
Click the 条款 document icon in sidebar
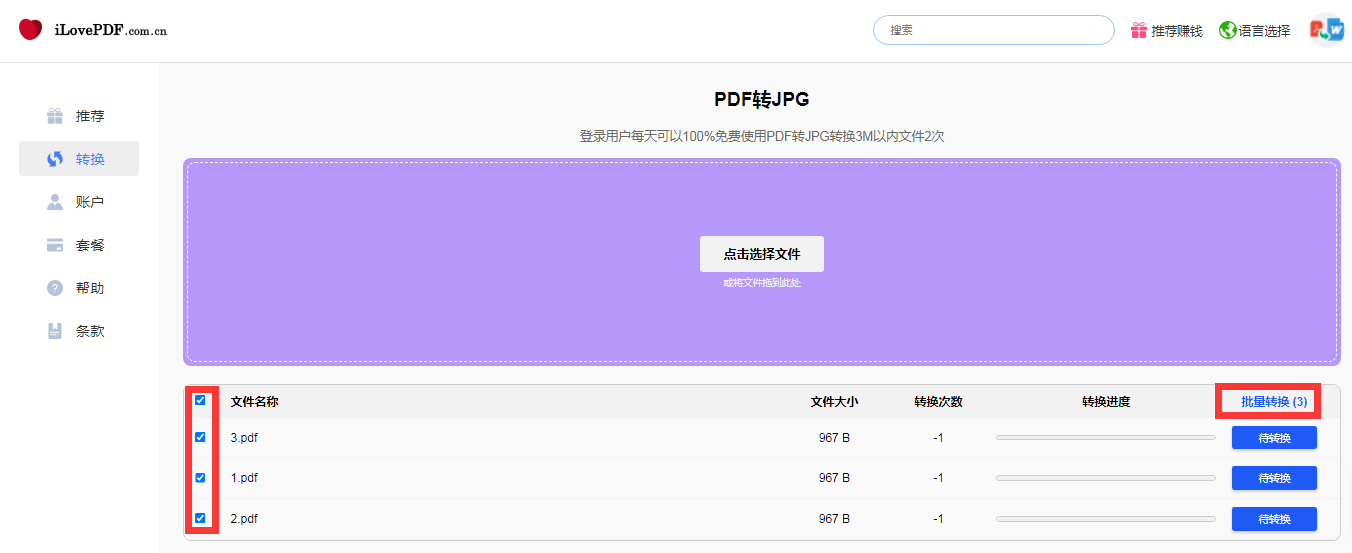coord(55,331)
